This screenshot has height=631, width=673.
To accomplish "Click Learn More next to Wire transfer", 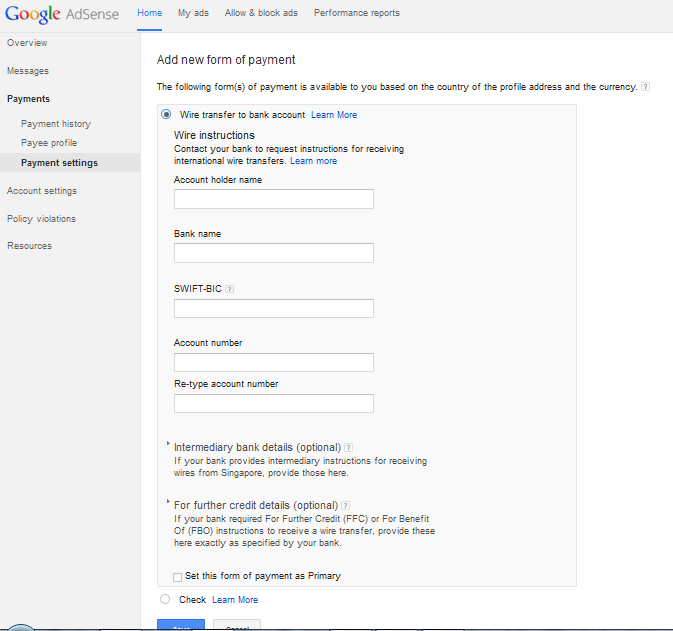I will (x=334, y=115).
